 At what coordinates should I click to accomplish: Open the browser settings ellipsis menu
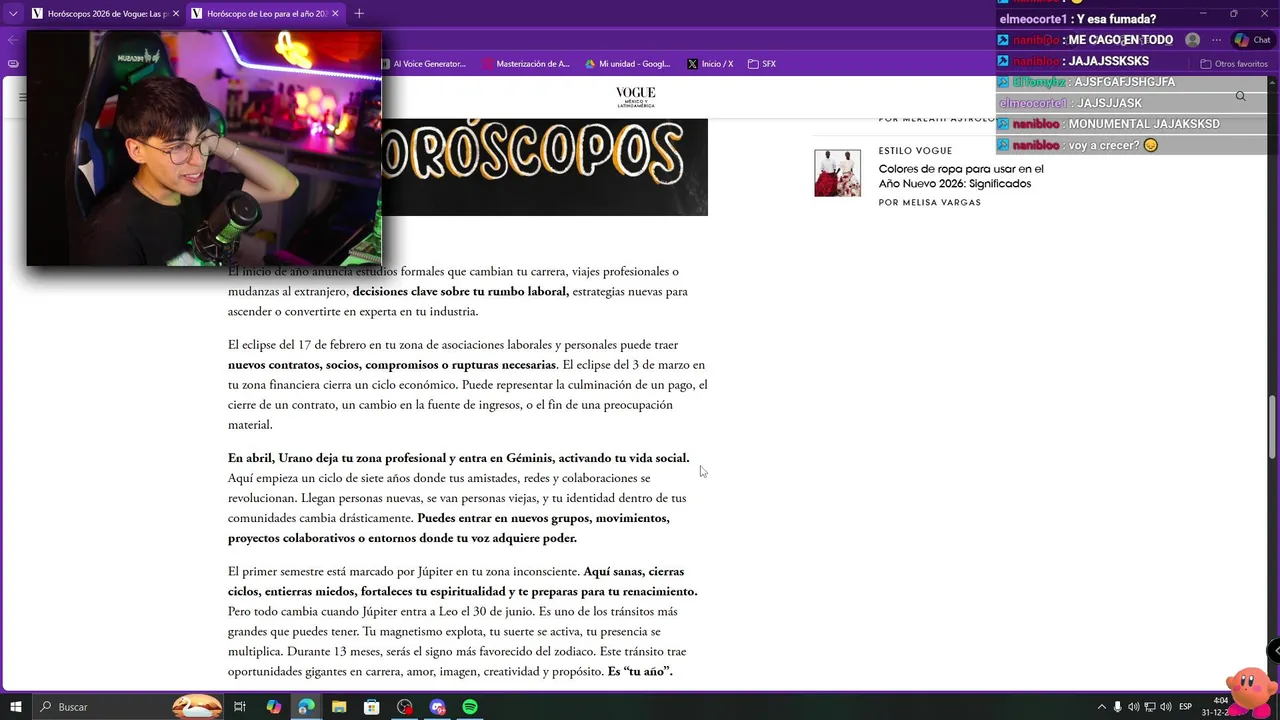1216,40
